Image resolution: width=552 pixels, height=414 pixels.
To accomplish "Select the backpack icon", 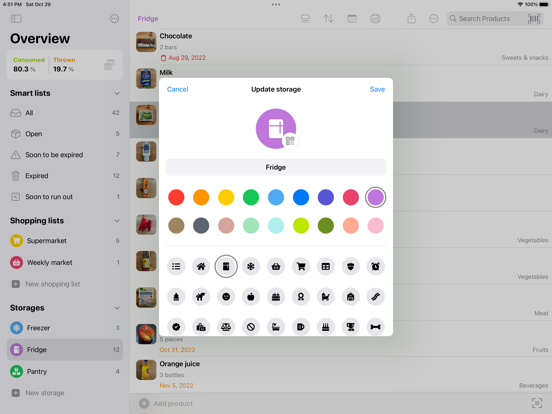I will click(351, 297).
